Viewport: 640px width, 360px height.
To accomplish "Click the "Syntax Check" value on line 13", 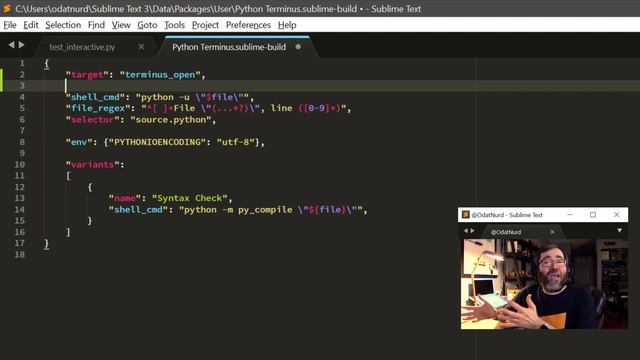I will (189, 198).
